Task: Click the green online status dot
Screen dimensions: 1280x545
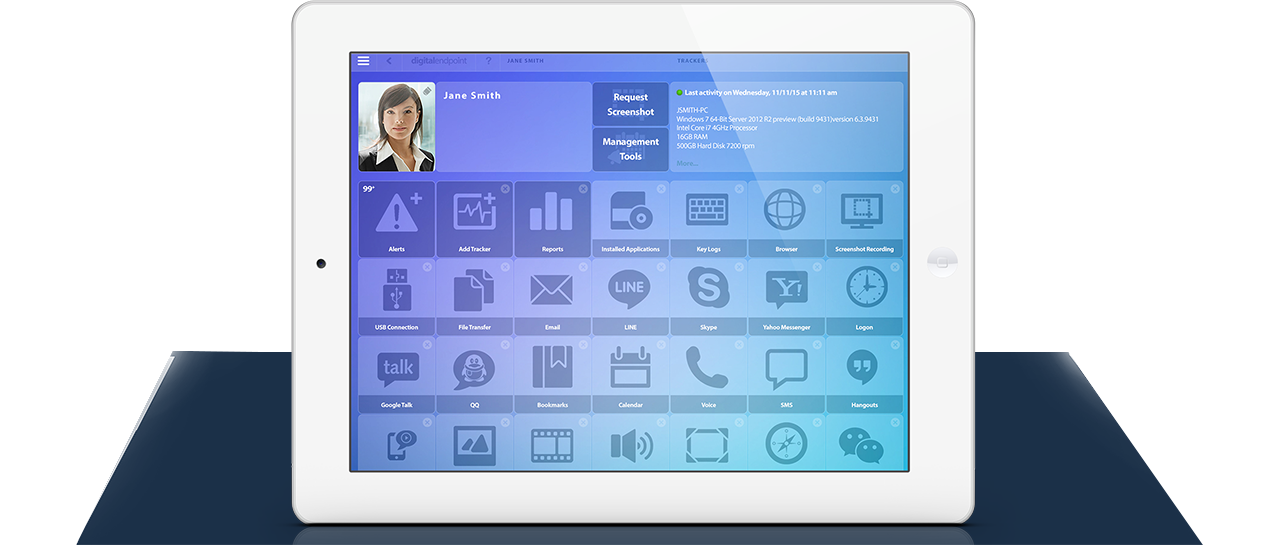Action: tap(680, 92)
